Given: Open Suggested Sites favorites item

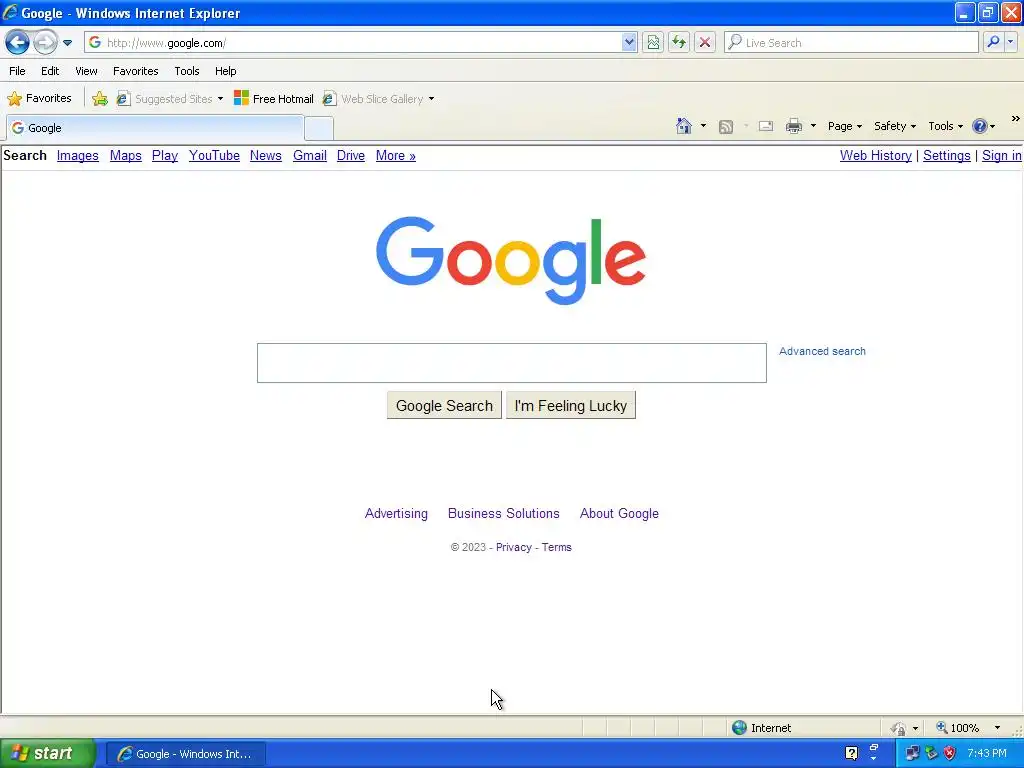Looking at the screenshot, I should tap(170, 99).
